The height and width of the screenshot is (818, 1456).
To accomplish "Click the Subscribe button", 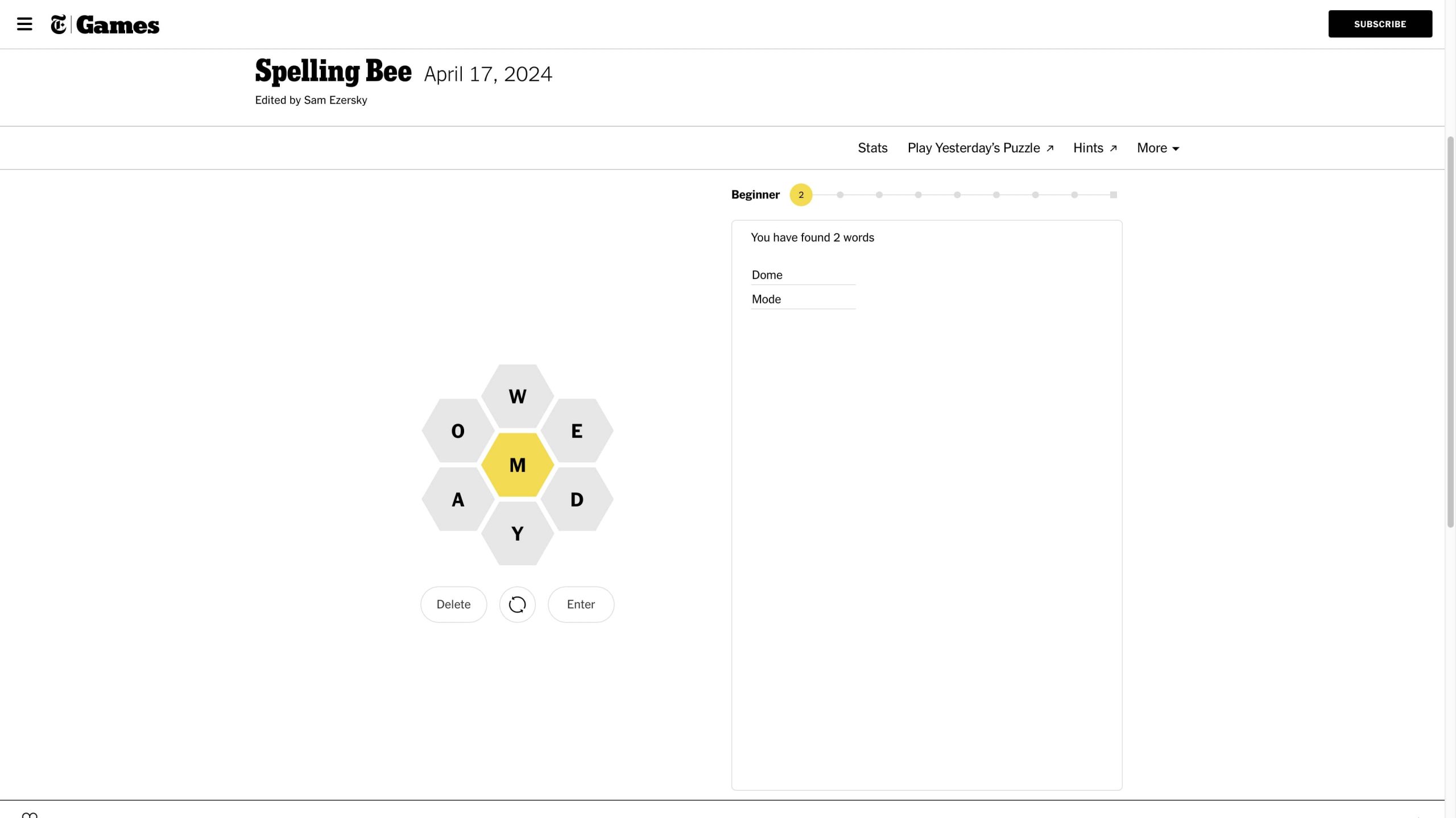I will 1380,24.
